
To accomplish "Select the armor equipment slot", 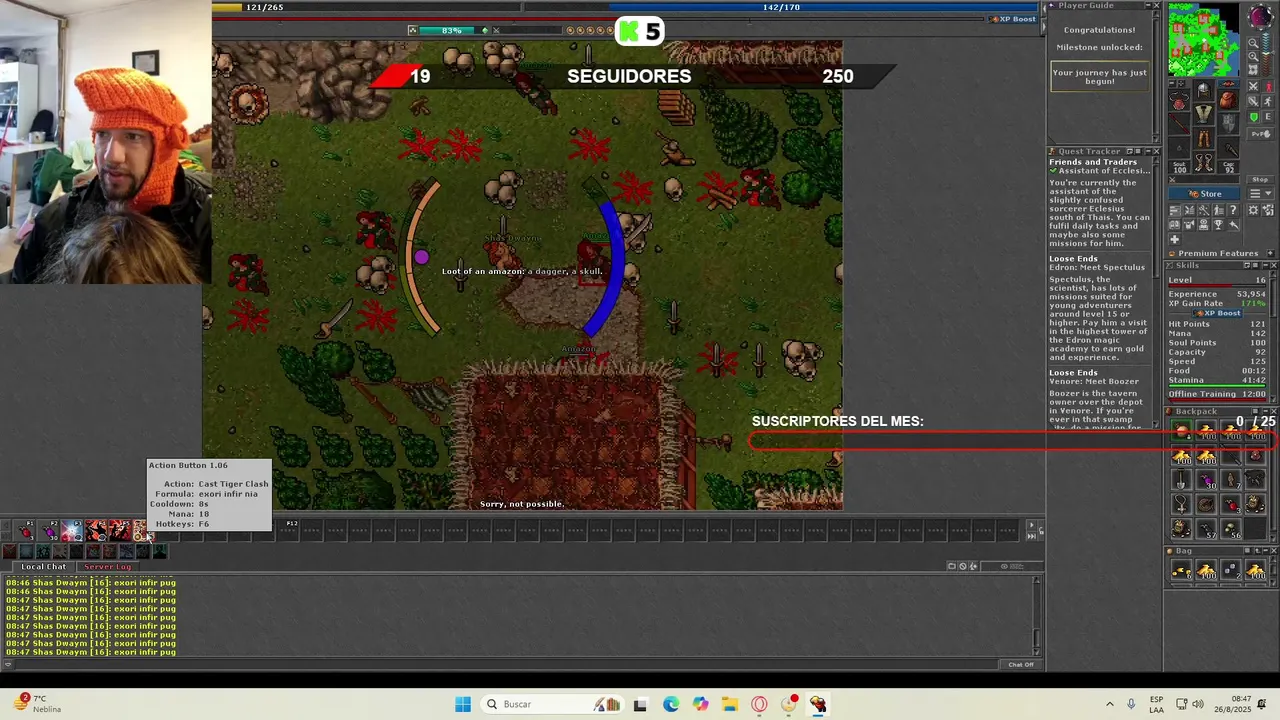I will click(x=1203, y=113).
